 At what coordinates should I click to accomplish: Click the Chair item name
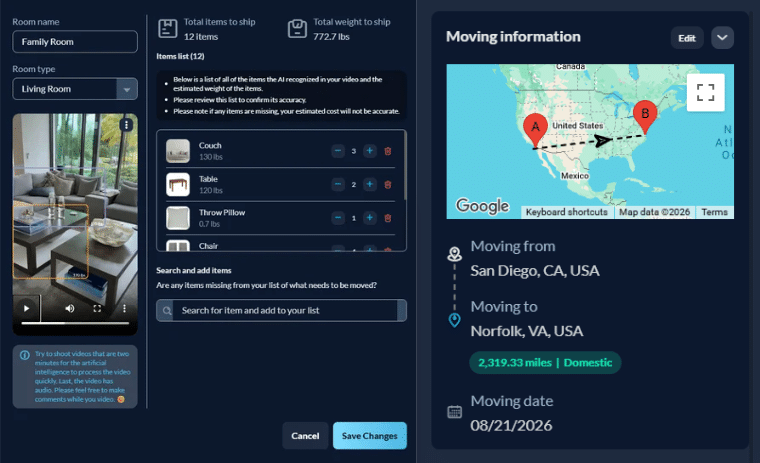pos(208,246)
